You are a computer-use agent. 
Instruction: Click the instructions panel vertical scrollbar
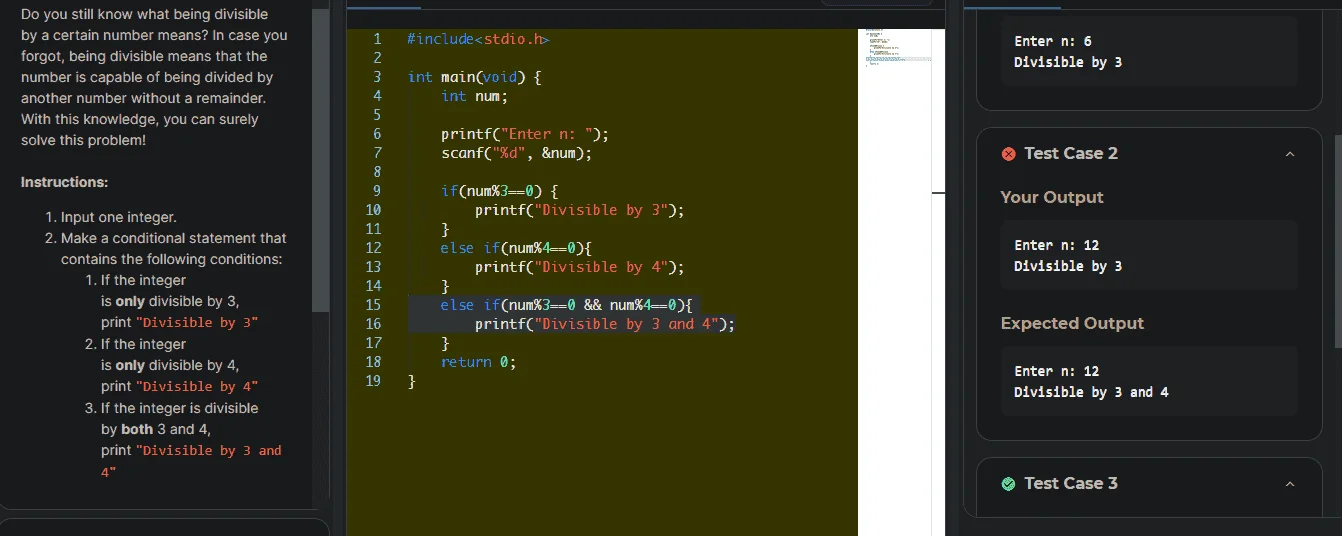pyautogui.click(x=321, y=160)
